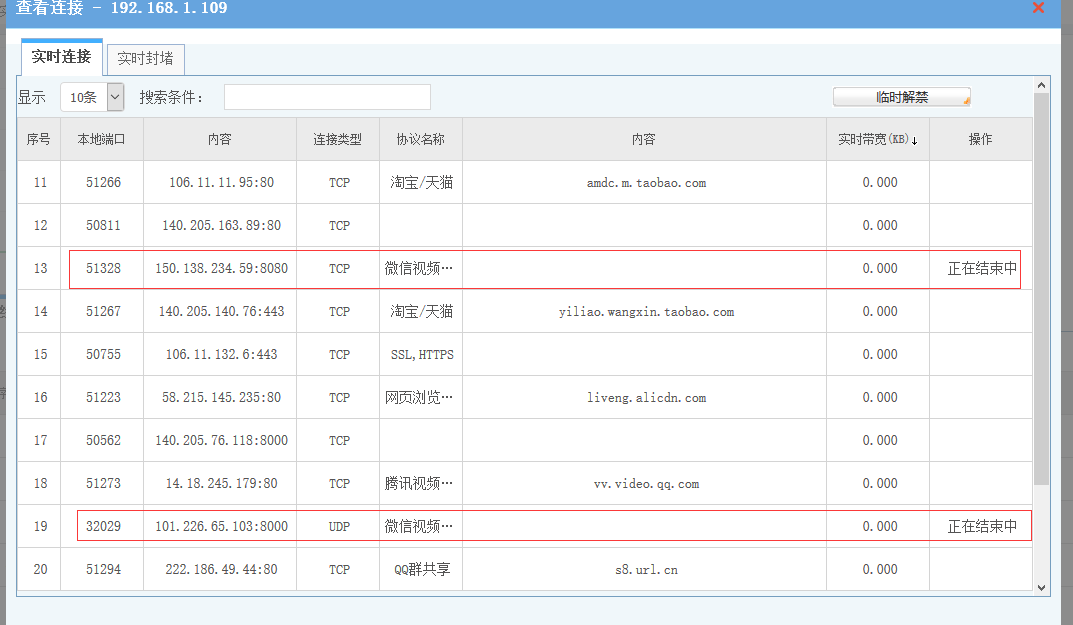
Task: Click the 操作 column header
Action: pyautogui.click(x=980, y=140)
